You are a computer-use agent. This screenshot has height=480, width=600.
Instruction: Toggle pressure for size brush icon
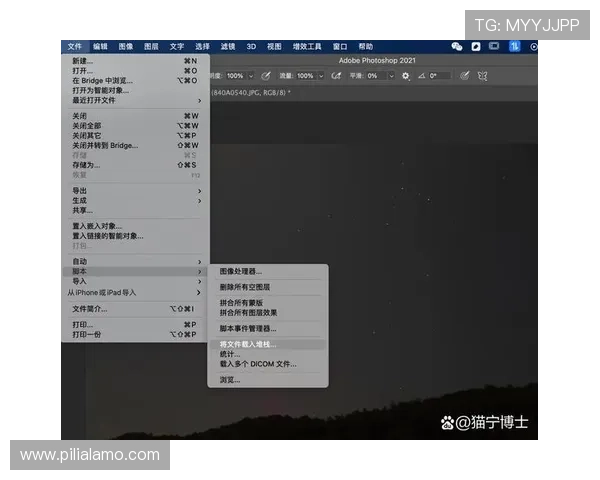pos(465,76)
